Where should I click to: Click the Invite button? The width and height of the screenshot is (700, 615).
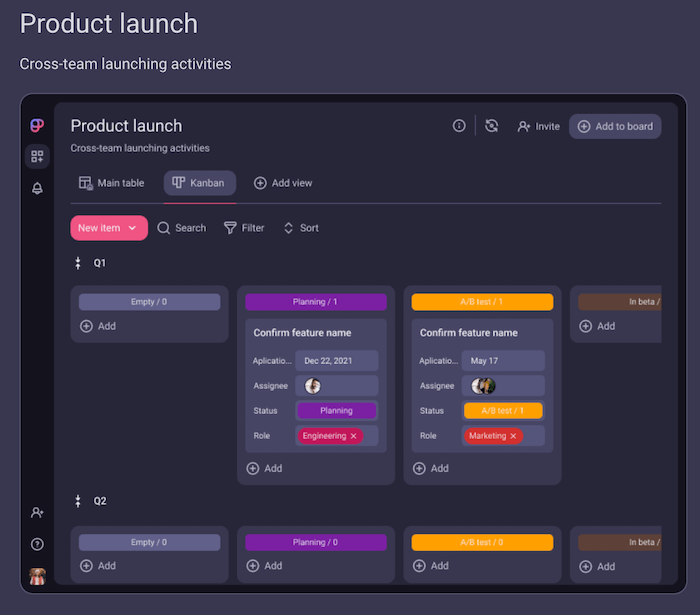(x=538, y=126)
